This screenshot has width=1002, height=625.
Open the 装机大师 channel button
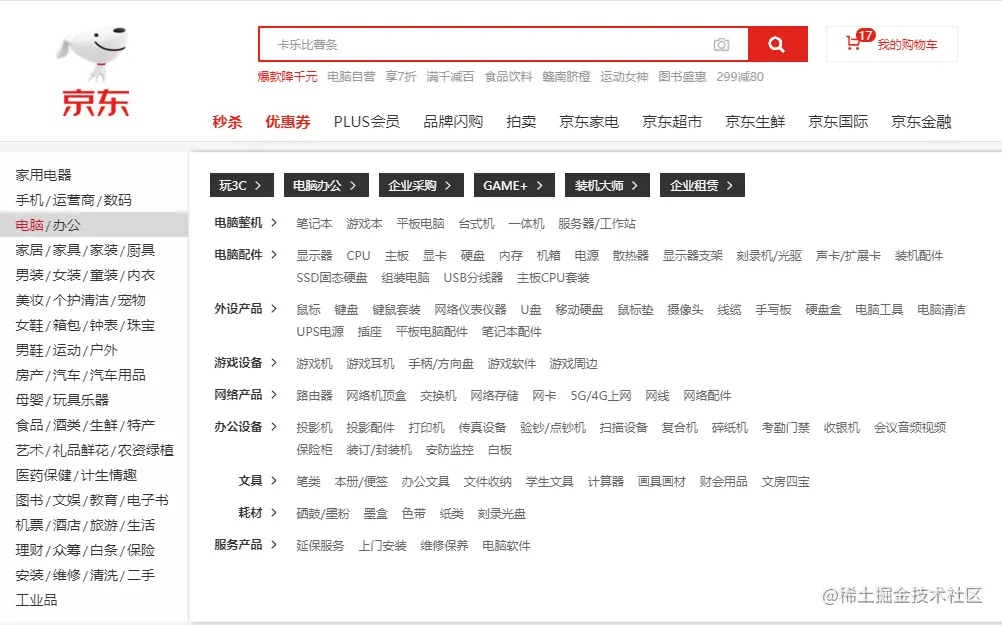(607, 185)
